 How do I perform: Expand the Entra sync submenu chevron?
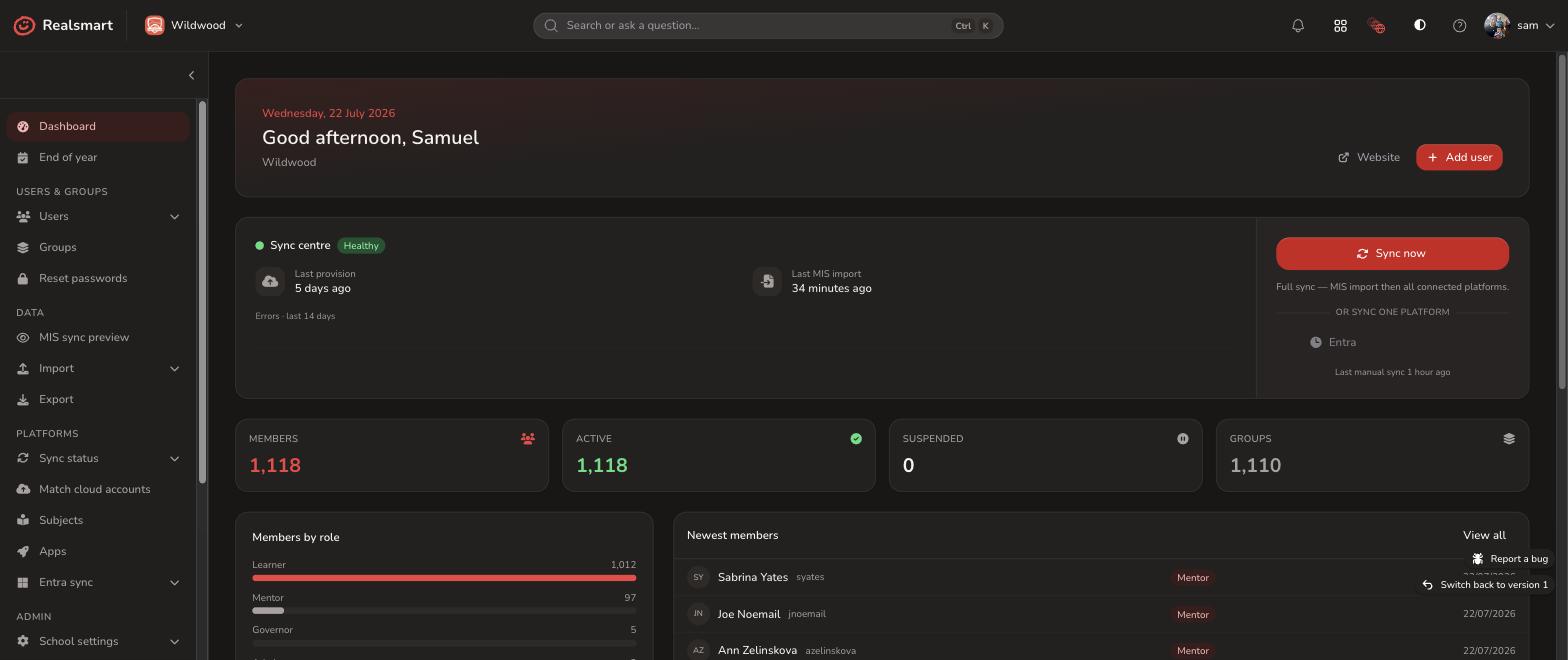click(174, 582)
